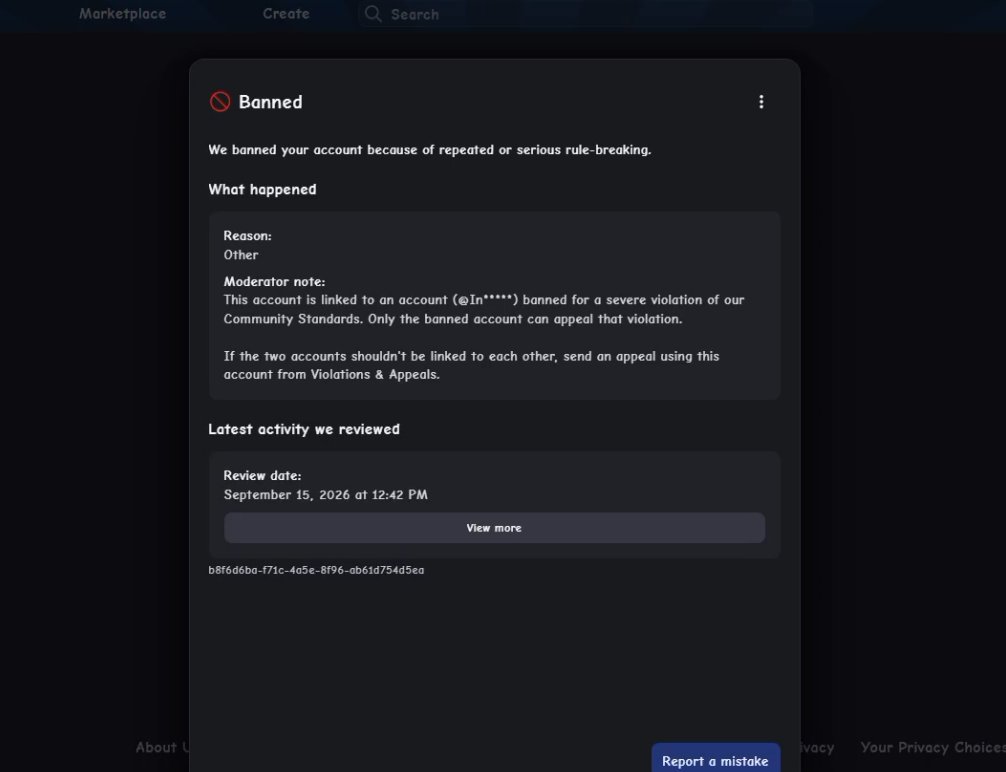
Task: Open Your Privacy Choices footer link
Action: [x=934, y=747]
